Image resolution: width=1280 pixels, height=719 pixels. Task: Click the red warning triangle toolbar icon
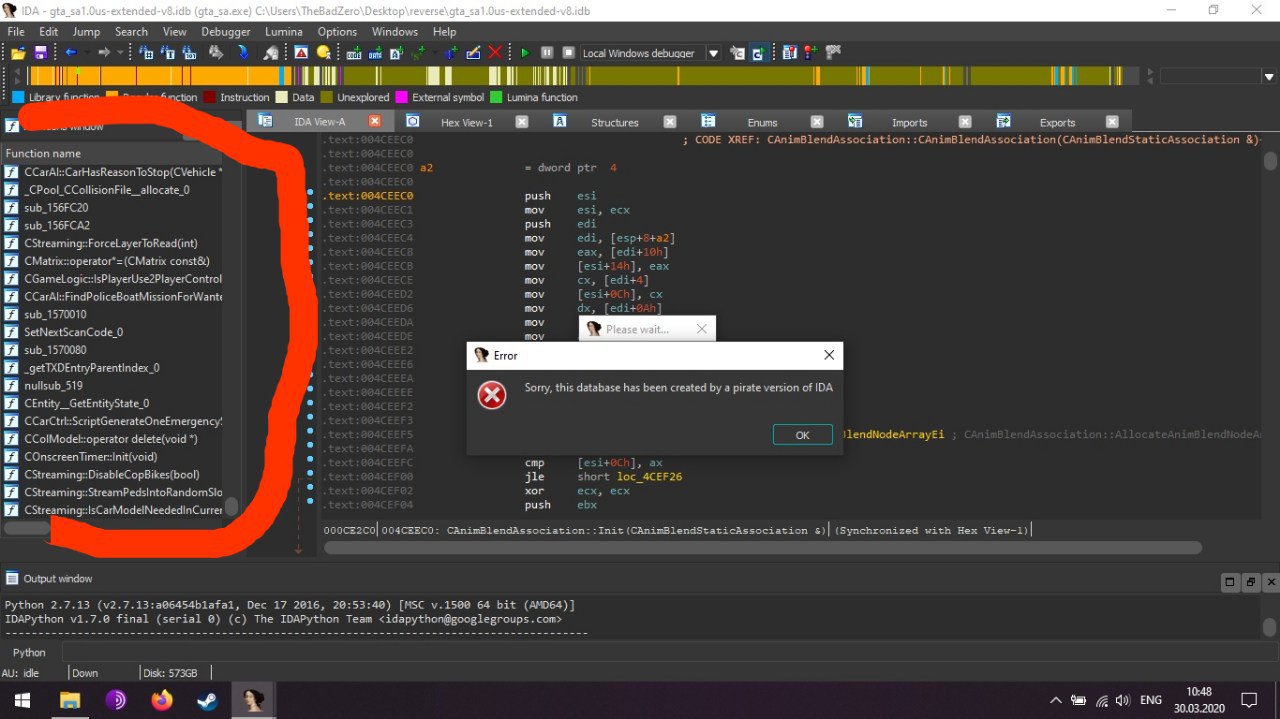(301, 53)
